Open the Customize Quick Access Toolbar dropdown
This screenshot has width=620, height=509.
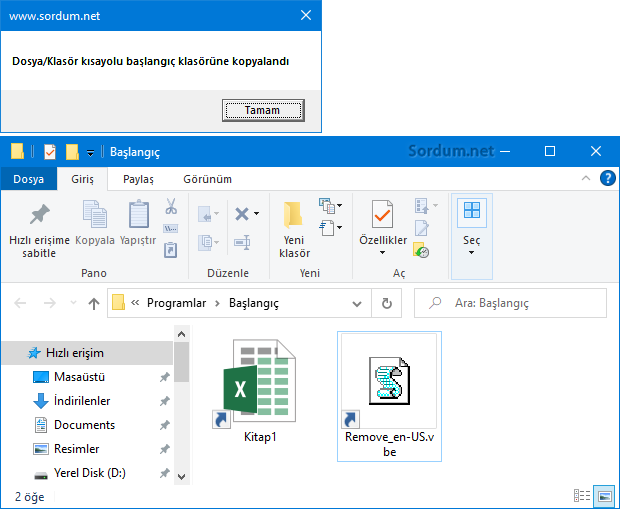[91, 153]
